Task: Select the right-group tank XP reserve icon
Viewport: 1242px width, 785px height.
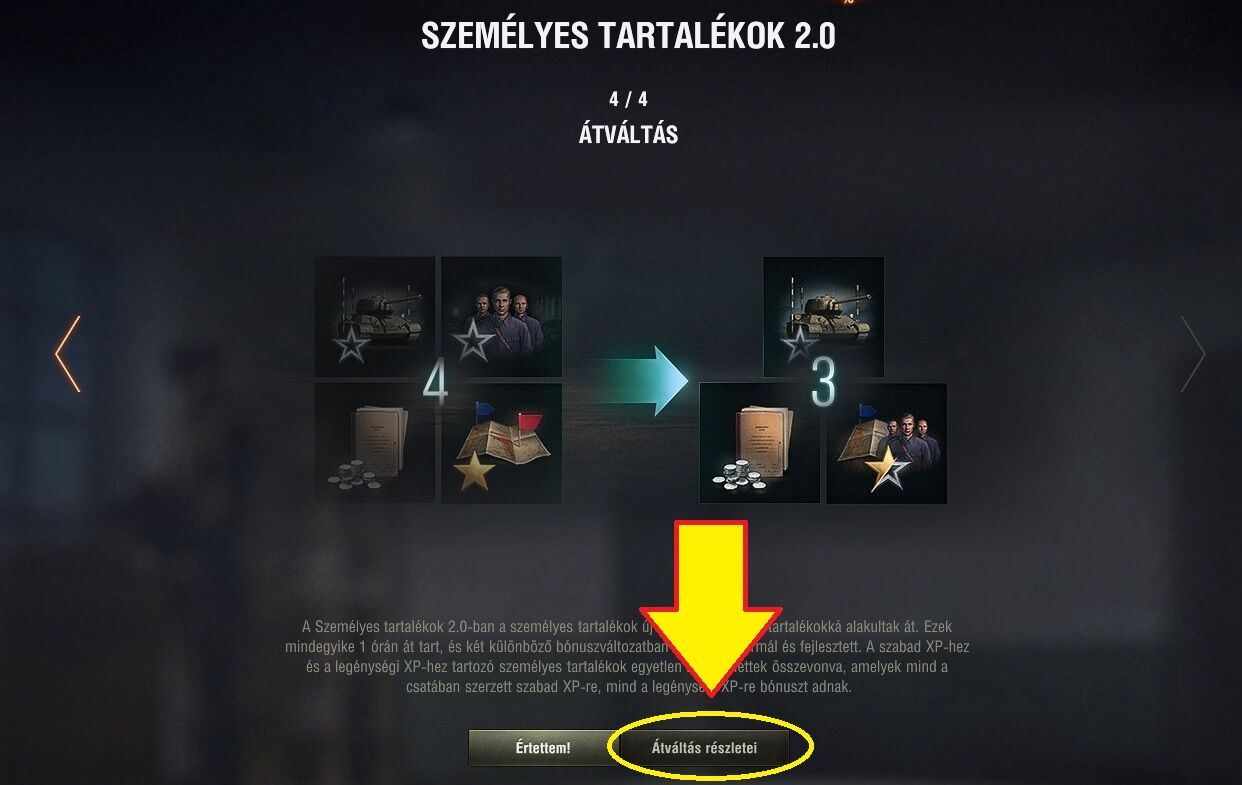Action: pyautogui.click(x=823, y=317)
